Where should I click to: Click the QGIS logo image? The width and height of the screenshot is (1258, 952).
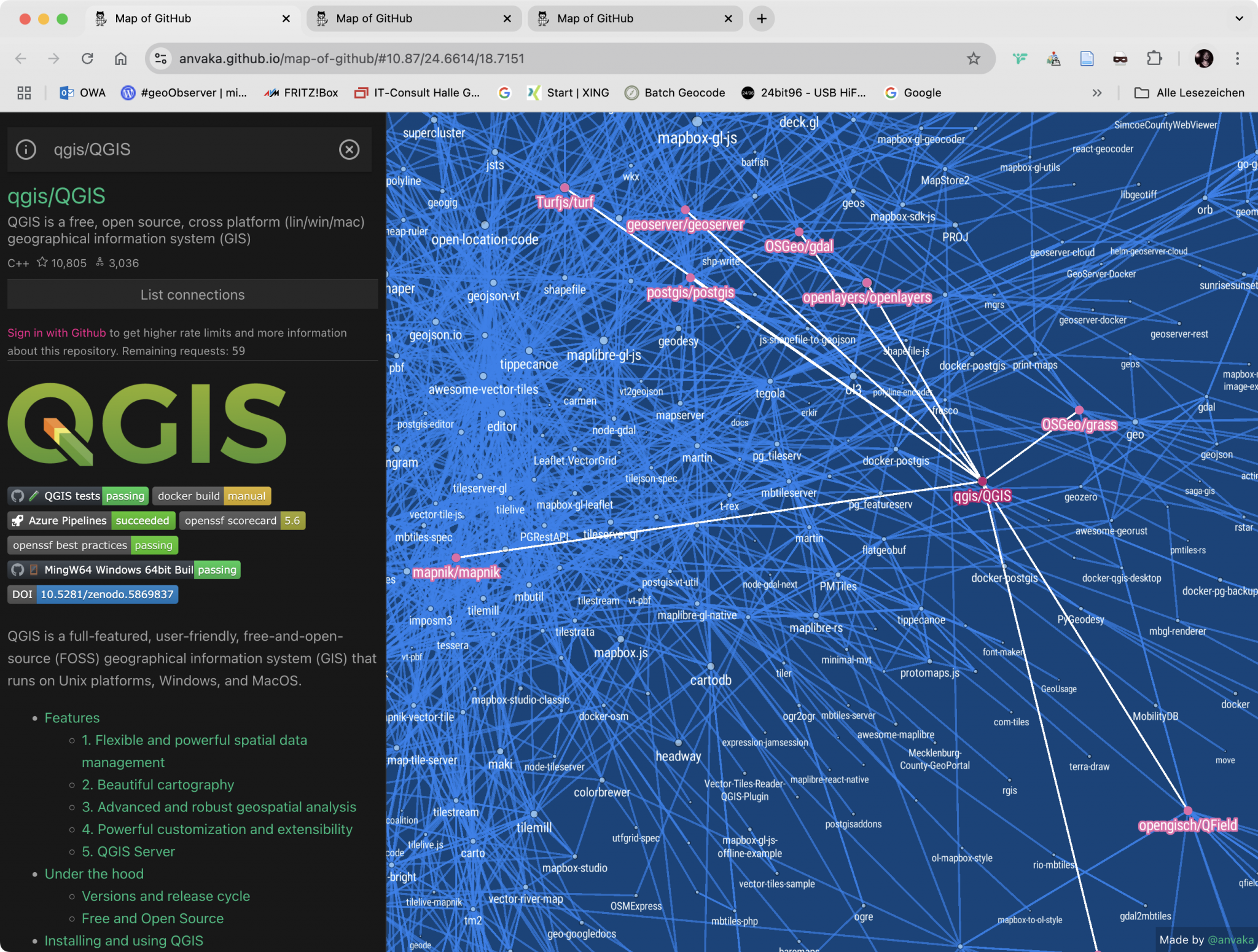tap(147, 424)
